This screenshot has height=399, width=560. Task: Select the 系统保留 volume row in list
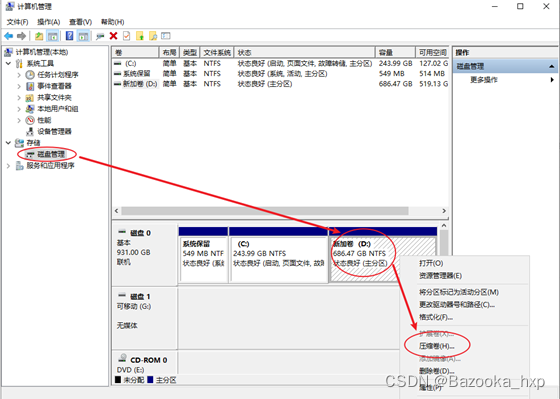tap(280, 74)
